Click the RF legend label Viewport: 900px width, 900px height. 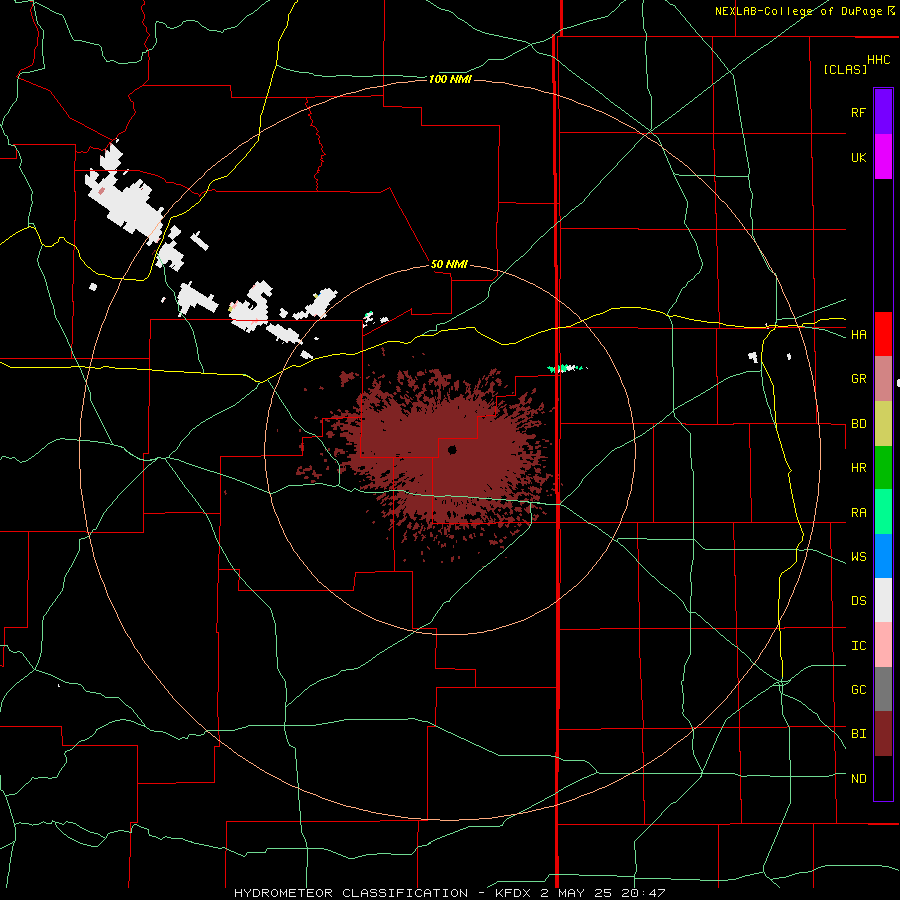point(858,112)
